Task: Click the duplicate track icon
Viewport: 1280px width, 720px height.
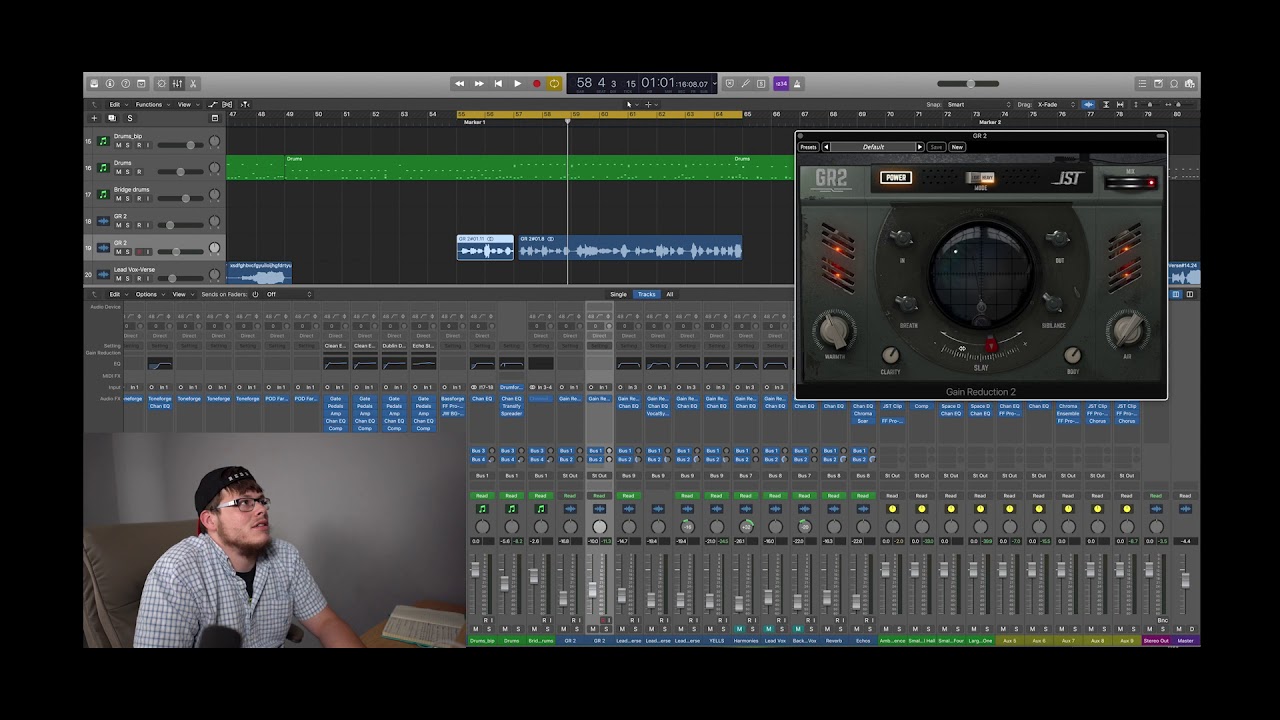Action: point(112,118)
